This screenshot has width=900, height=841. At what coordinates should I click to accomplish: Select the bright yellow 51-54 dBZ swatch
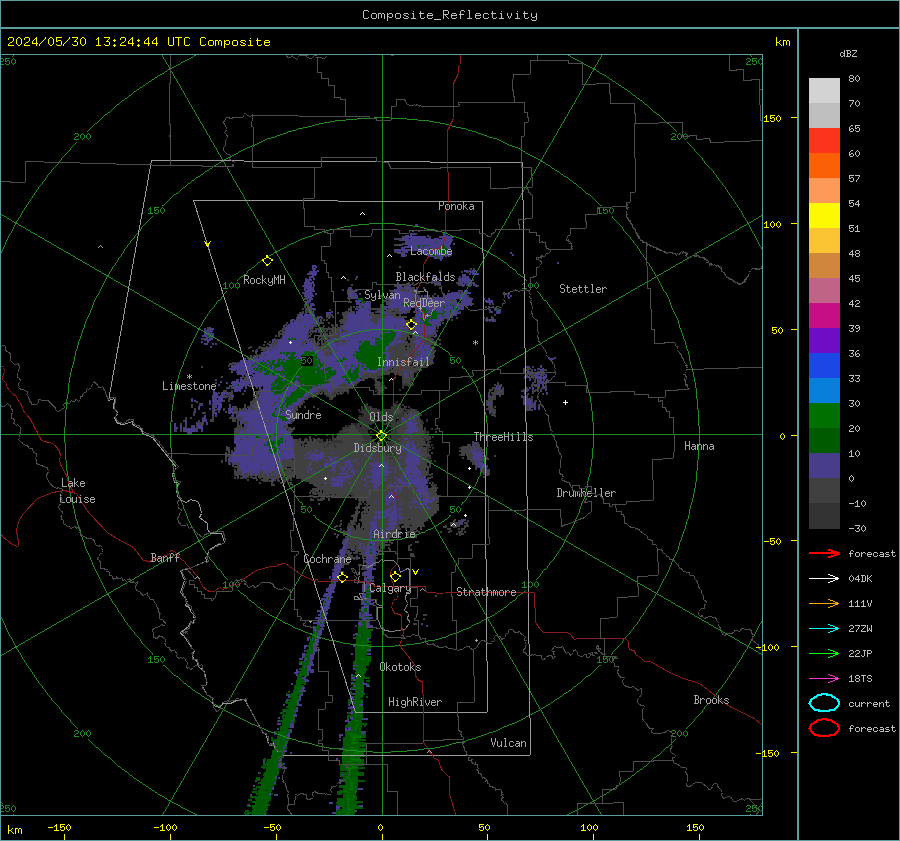pos(824,216)
